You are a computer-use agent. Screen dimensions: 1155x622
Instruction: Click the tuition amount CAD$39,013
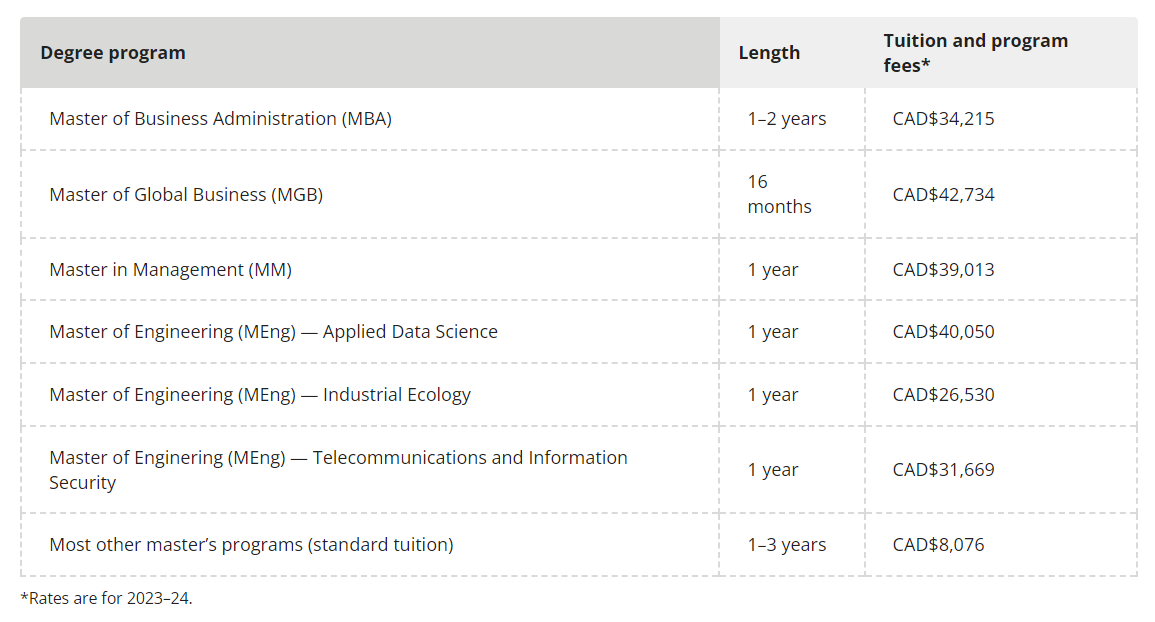[943, 270]
